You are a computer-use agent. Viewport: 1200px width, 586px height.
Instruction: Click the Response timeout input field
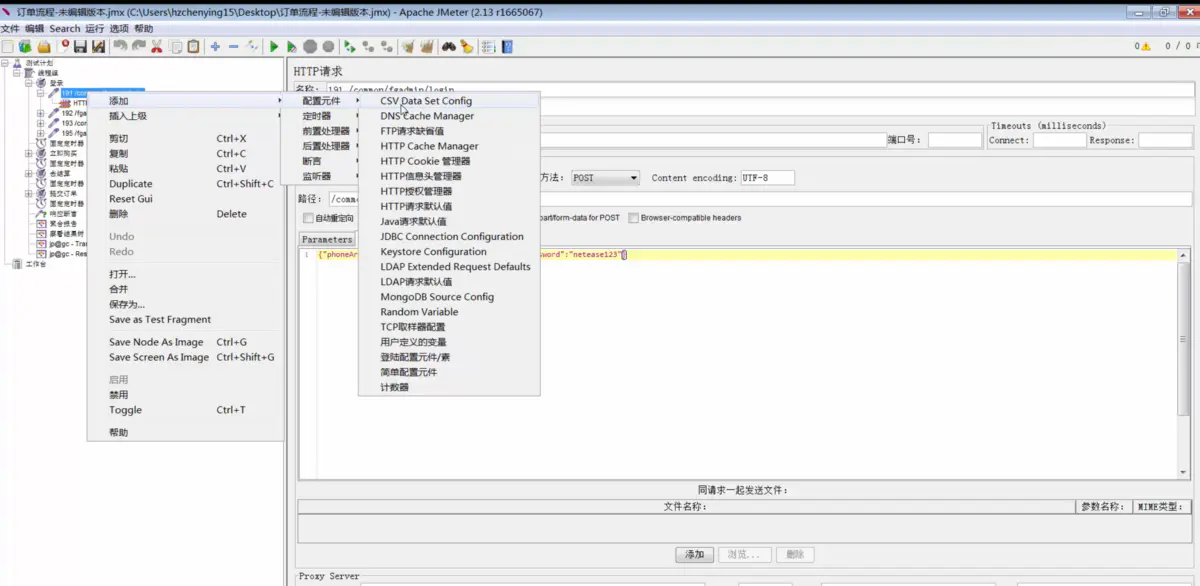click(x=1165, y=140)
